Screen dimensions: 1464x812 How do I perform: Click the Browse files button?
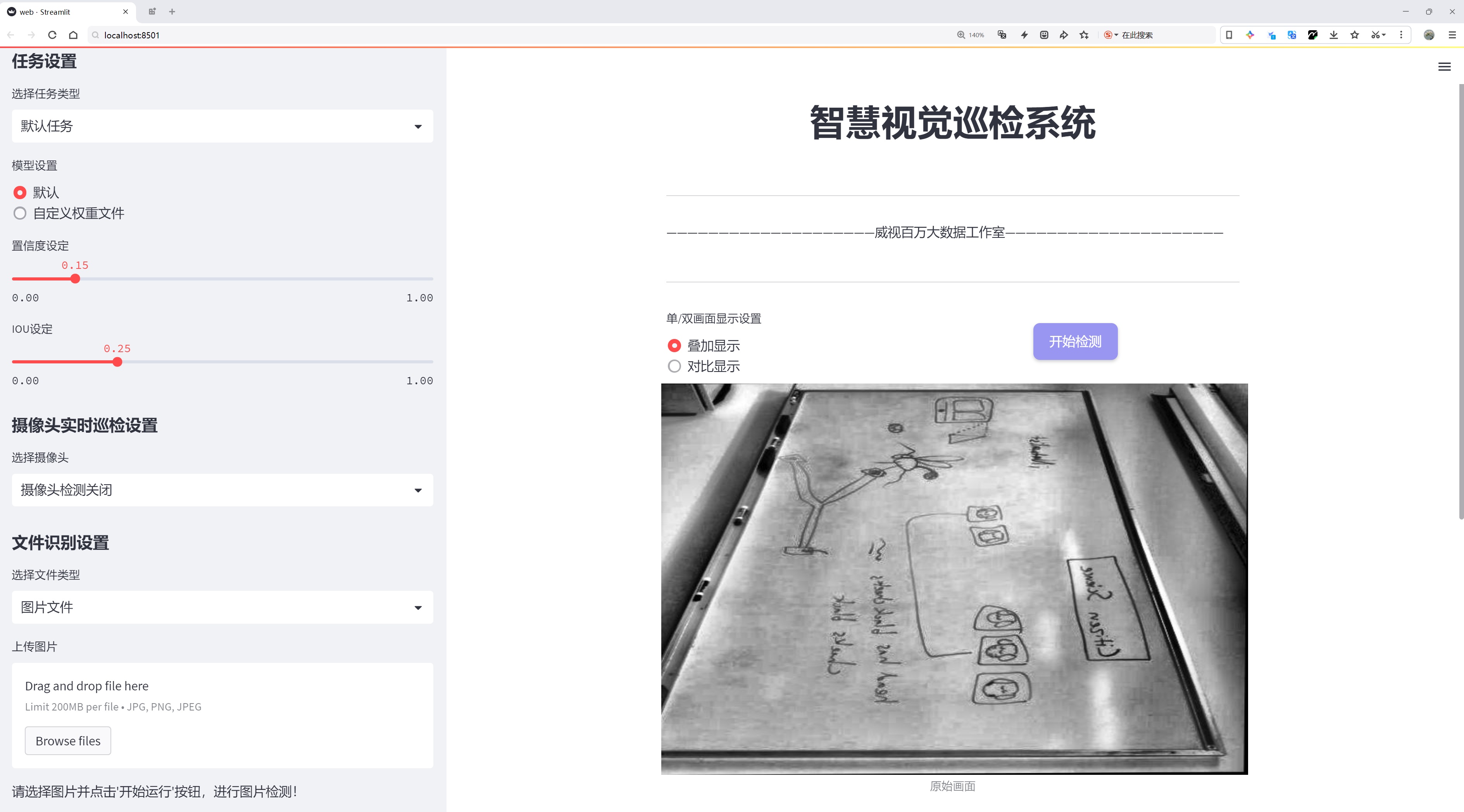click(x=67, y=740)
